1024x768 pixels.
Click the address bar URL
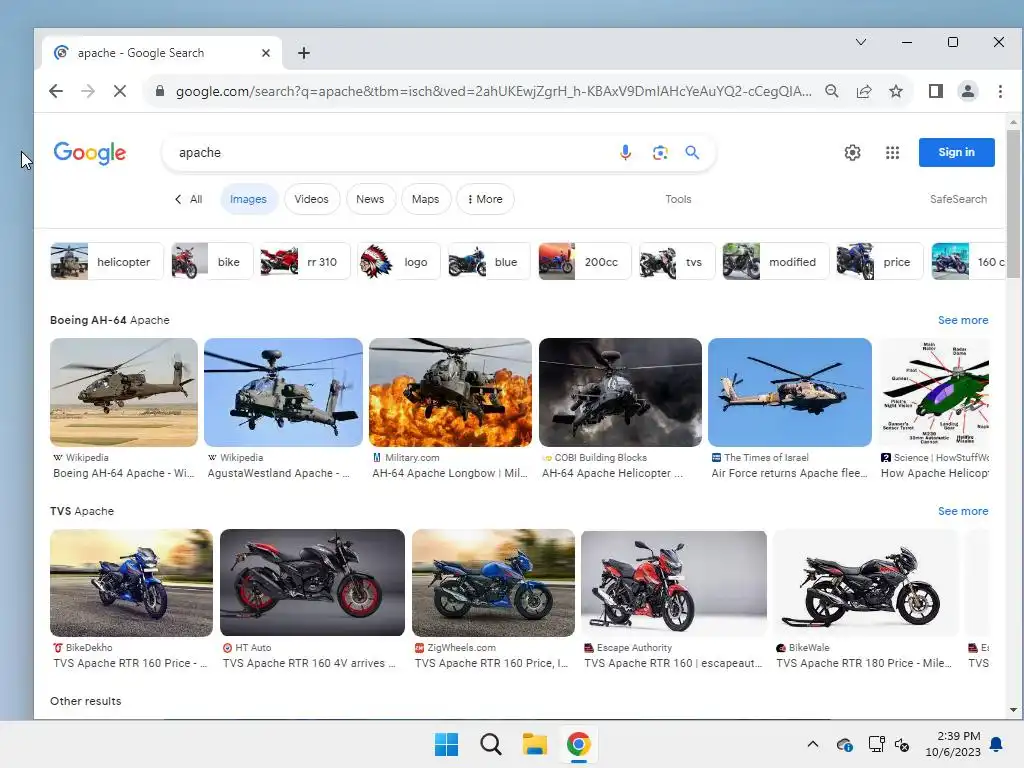coord(493,91)
